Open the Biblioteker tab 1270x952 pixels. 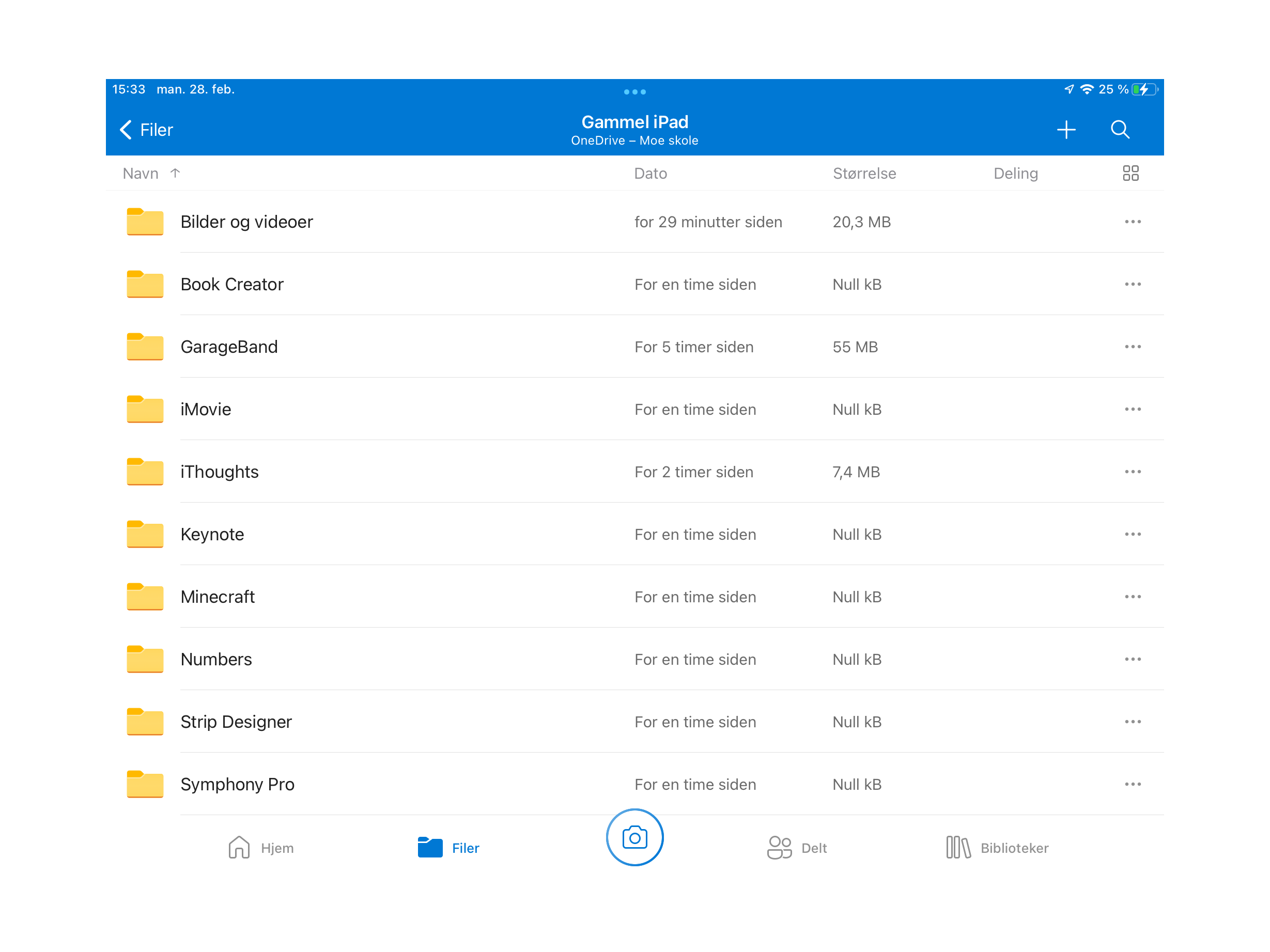pos(997,848)
